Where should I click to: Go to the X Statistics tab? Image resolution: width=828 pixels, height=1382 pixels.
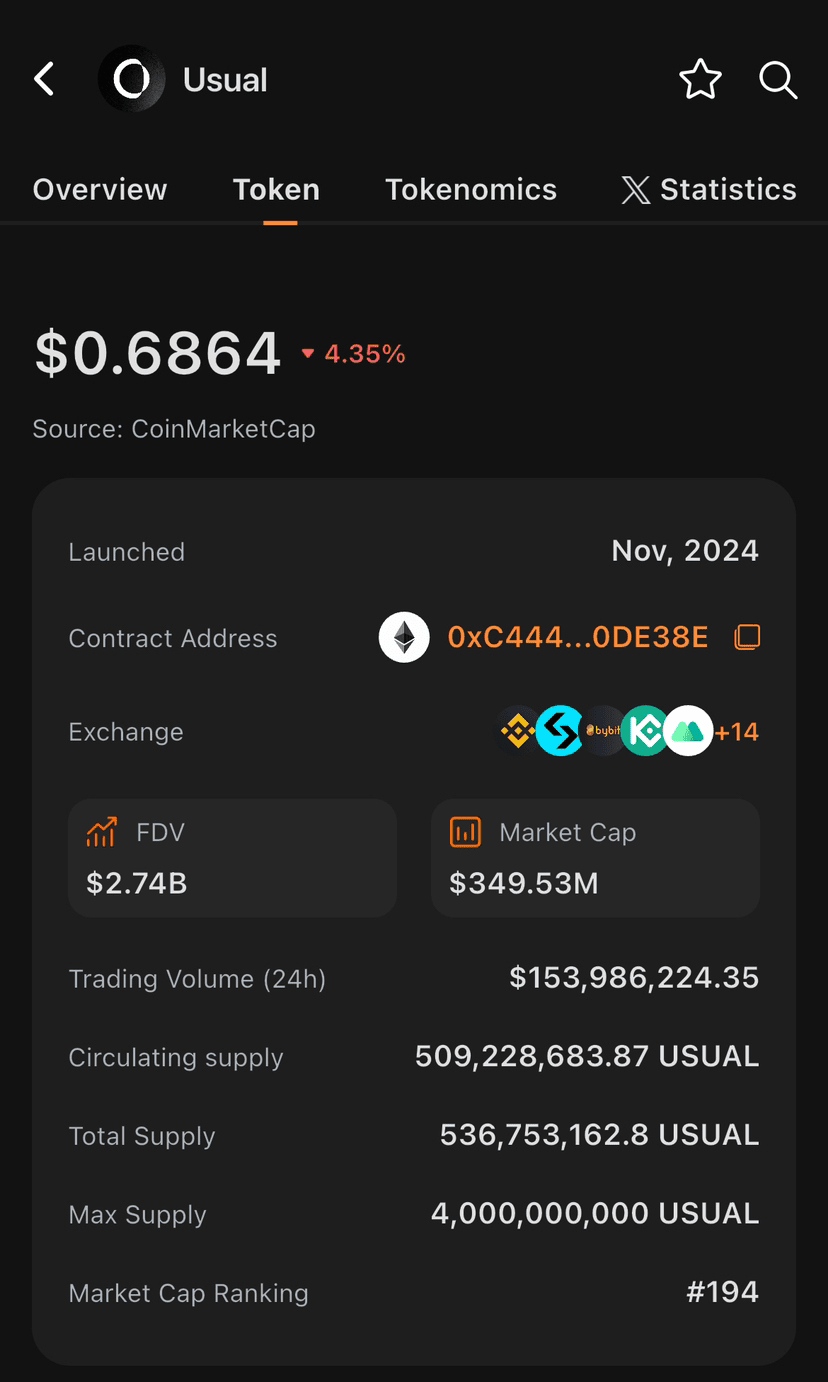point(709,189)
